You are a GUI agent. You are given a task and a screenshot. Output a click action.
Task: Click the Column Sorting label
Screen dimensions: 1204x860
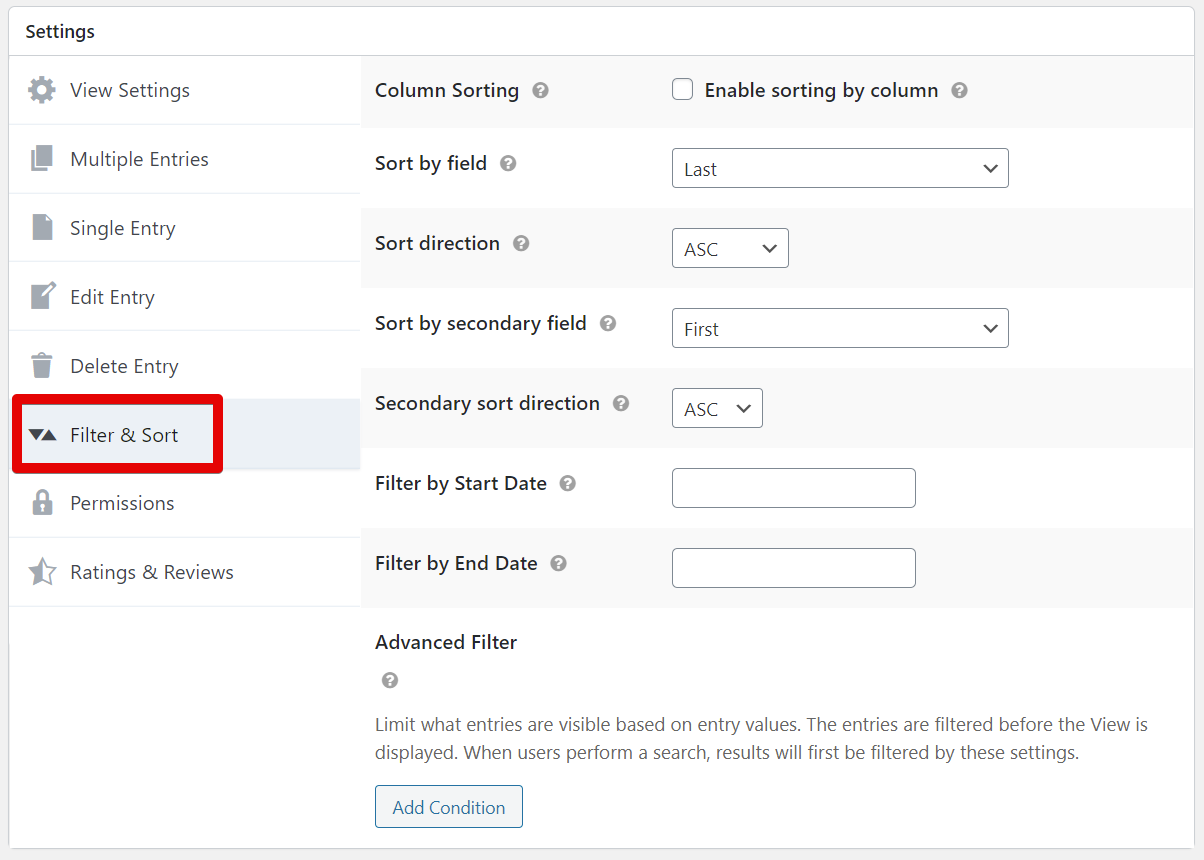pyautogui.click(x=447, y=90)
